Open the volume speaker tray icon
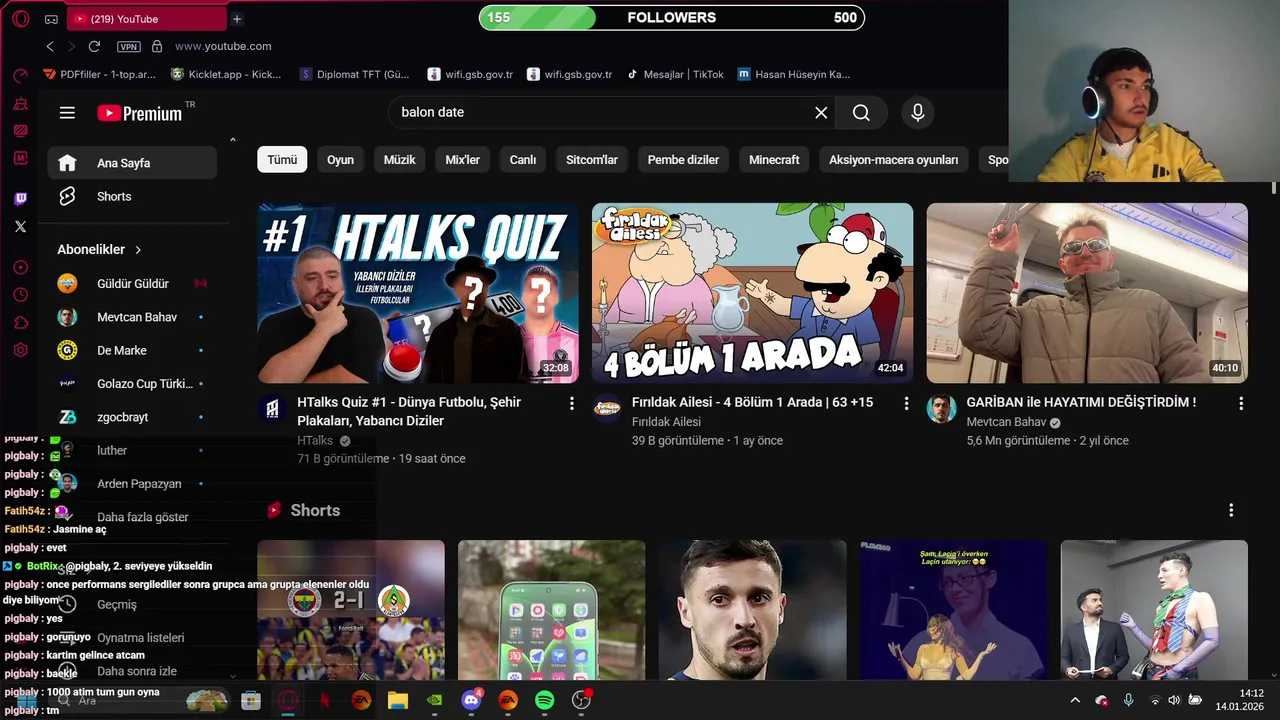The height and width of the screenshot is (720, 1280). point(1174,700)
